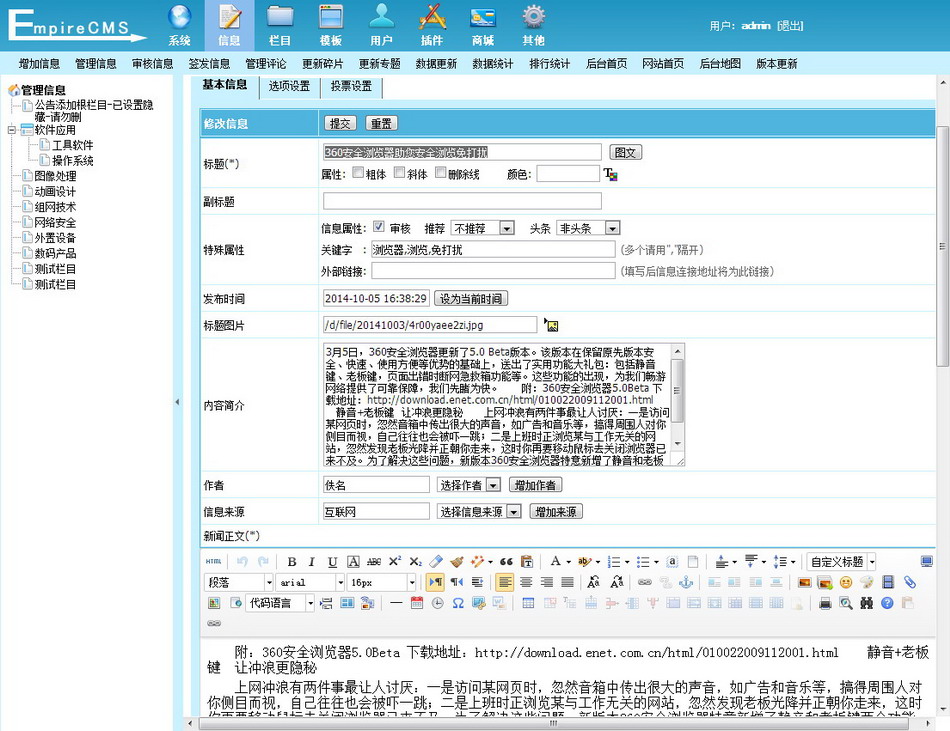Apply bold in editor toolbar
This screenshot has height=731, width=950.
point(291,561)
